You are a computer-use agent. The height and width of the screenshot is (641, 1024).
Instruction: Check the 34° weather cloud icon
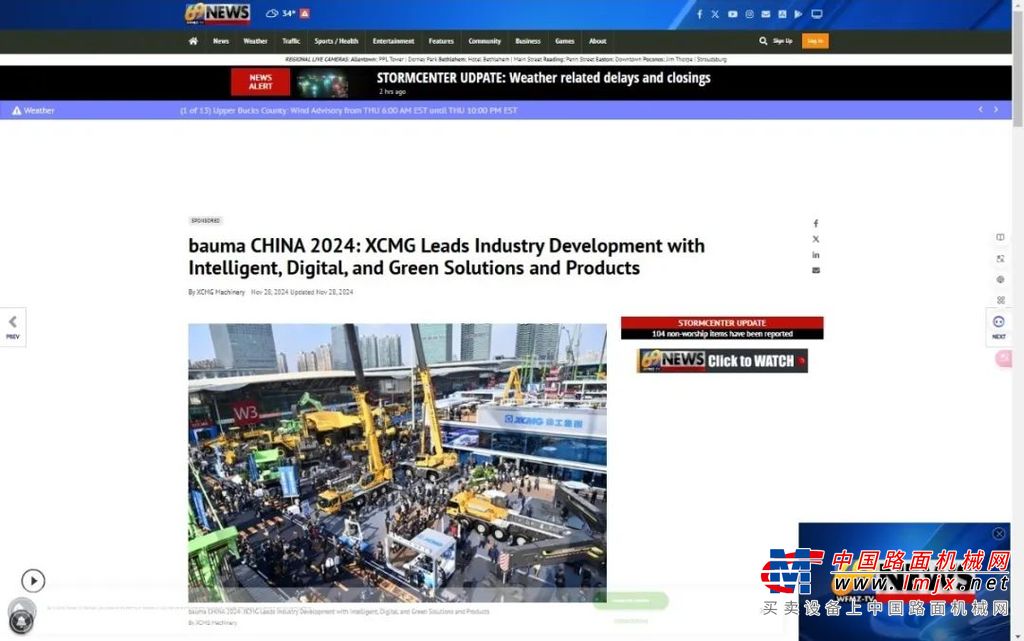tap(272, 13)
